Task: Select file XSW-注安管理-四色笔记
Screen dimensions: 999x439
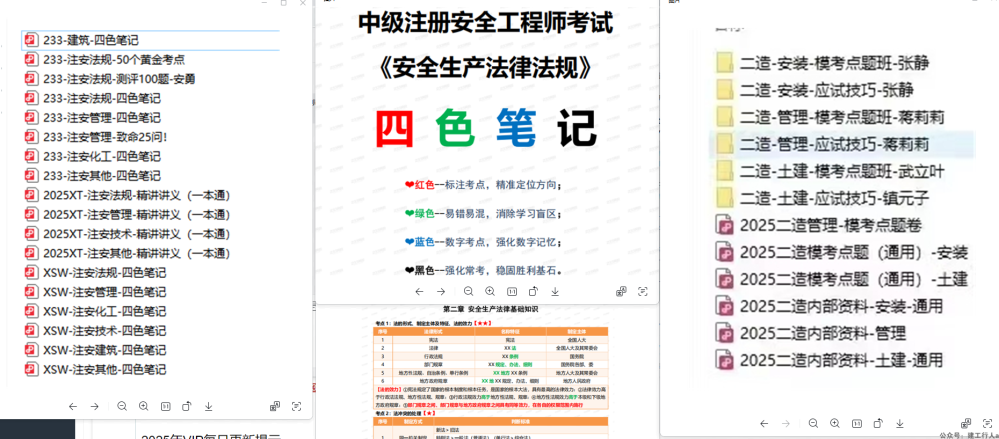Action: coord(95,292)
